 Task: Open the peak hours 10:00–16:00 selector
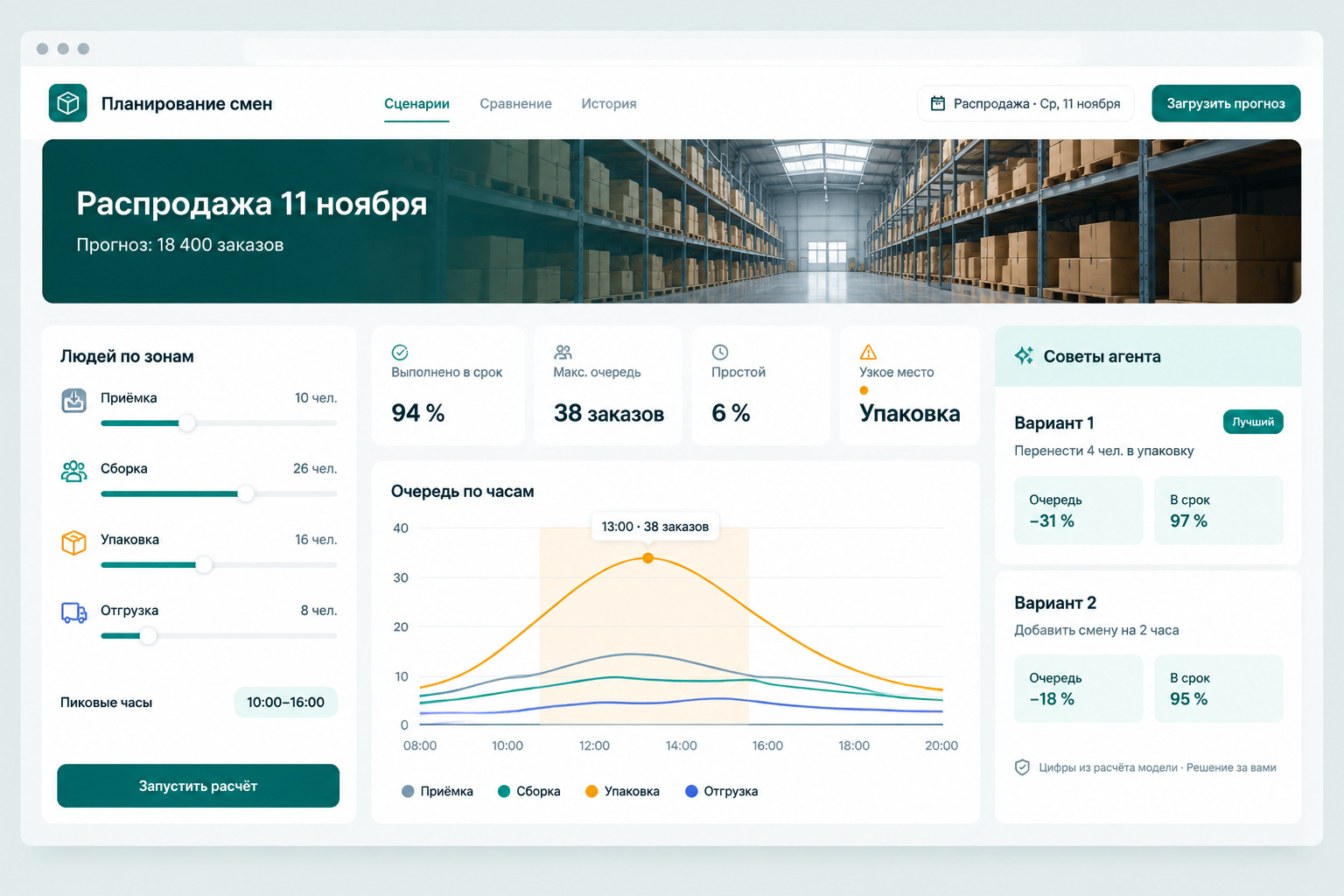click(285, 702)
